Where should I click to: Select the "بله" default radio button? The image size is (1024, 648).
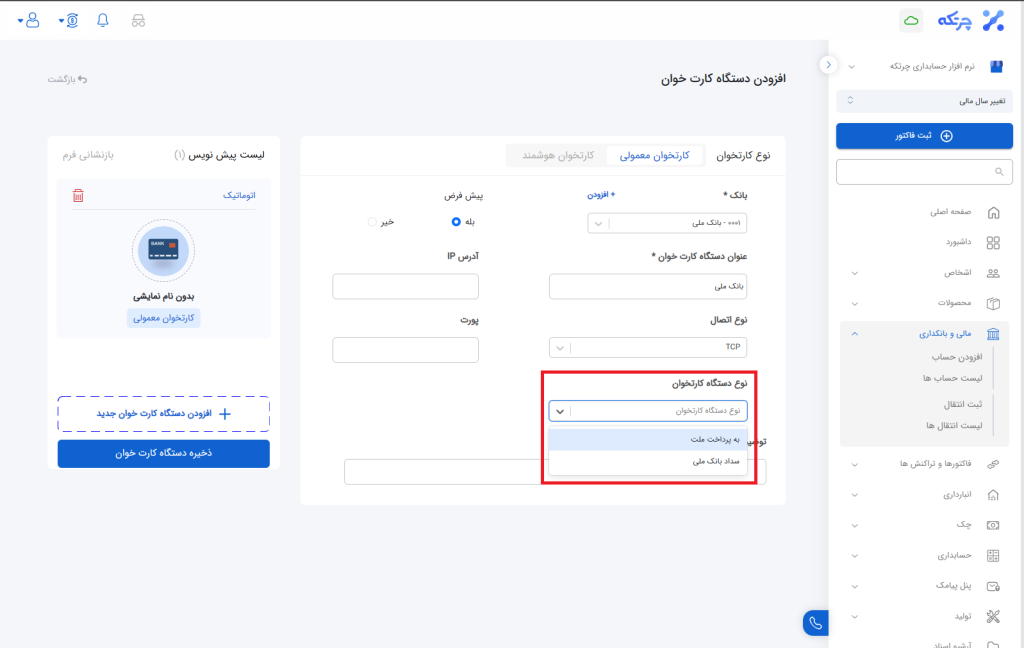click(456, 222)
